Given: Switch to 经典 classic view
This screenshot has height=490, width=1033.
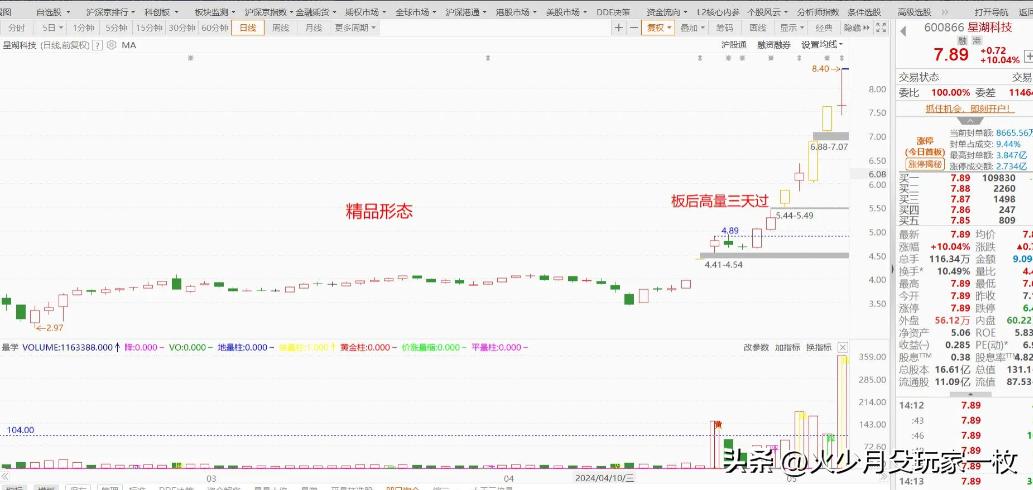Looking at the screenshot, I should (x=824, y=28).
